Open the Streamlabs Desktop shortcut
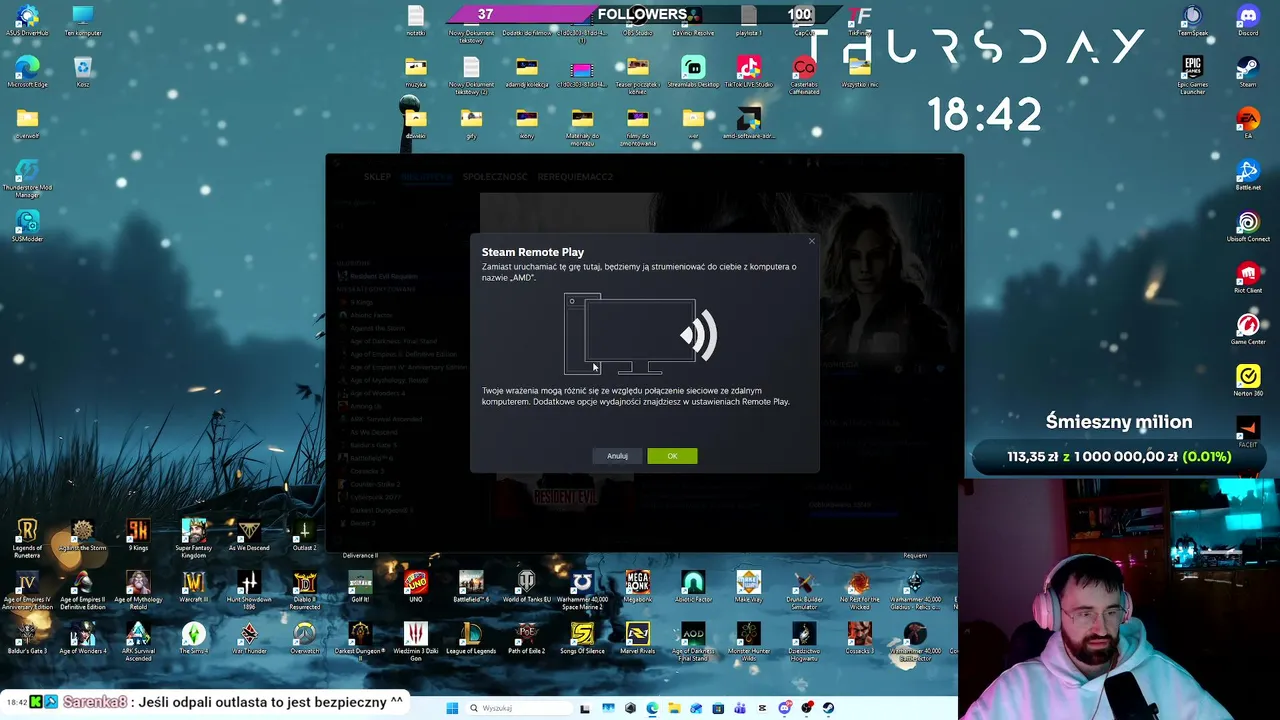Viewport: 1280px width, 720px height. click(x=693, y=72)
